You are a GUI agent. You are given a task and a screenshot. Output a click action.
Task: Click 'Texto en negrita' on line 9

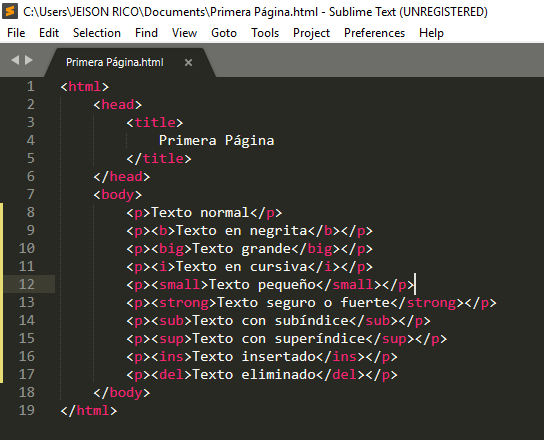(x=241, y=231)
